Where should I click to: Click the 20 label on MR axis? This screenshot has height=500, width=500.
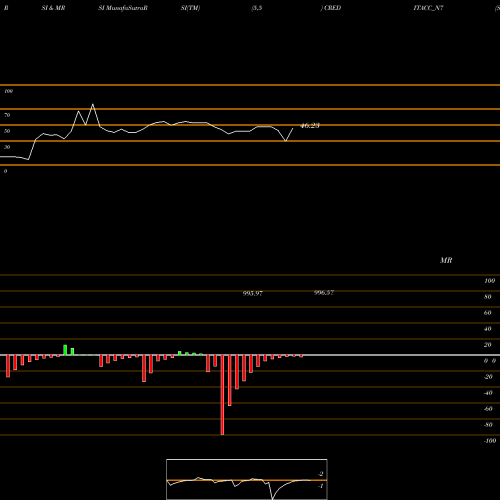tap(488, 345)
